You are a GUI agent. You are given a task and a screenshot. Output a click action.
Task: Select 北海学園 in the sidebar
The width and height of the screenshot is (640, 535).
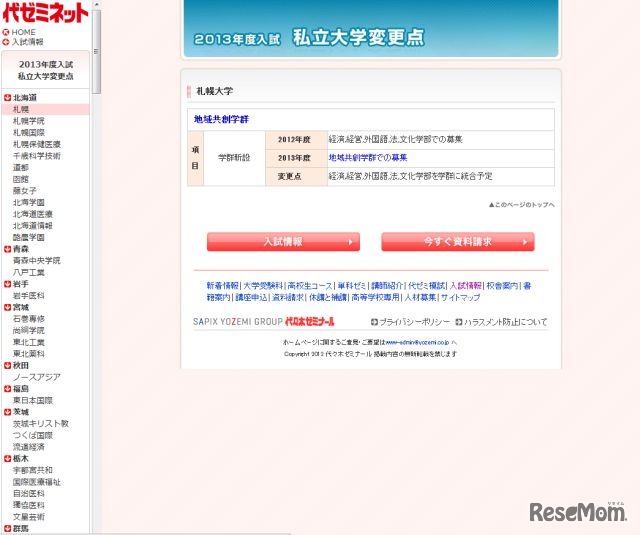29,202
